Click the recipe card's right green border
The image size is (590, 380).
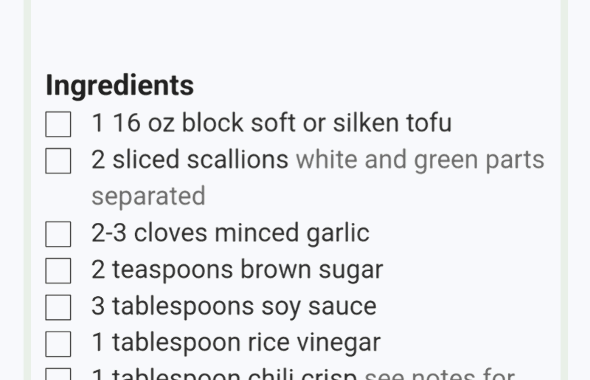point(564,190)
